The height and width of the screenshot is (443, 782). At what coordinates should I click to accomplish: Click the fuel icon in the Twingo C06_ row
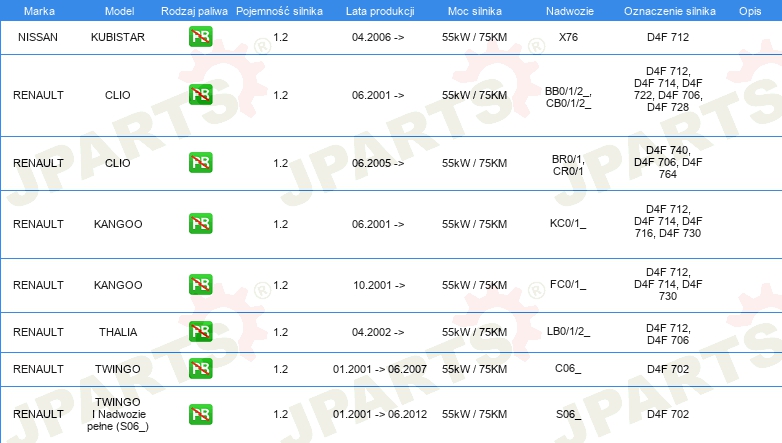pyautogui.click(x=200, y=369)
